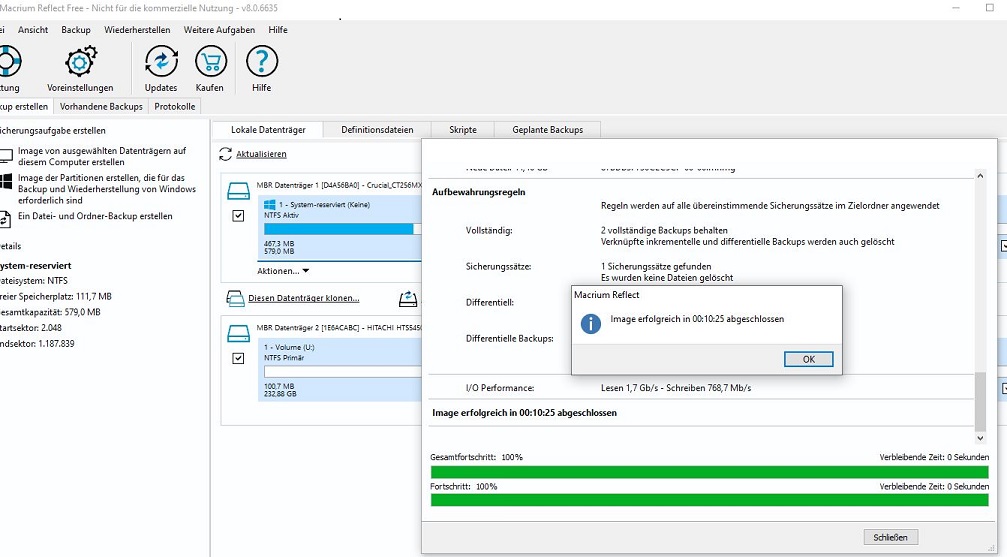Viewport: 1007px width, 557px height.
Task: Click the rescue lifebuoy toolbar icon
Action: pyautogui.click(x=9, y=62)
